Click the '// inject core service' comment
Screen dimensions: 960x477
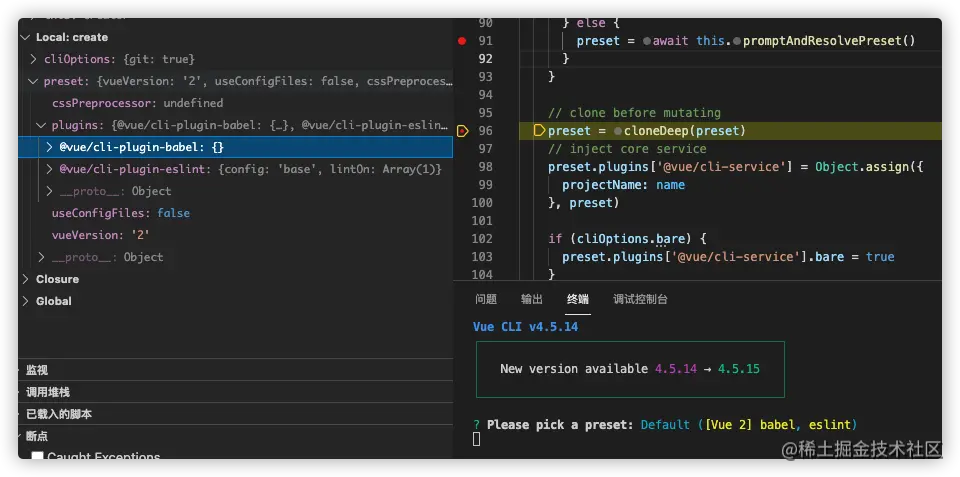pyautogui.click(x=627, y=149)
